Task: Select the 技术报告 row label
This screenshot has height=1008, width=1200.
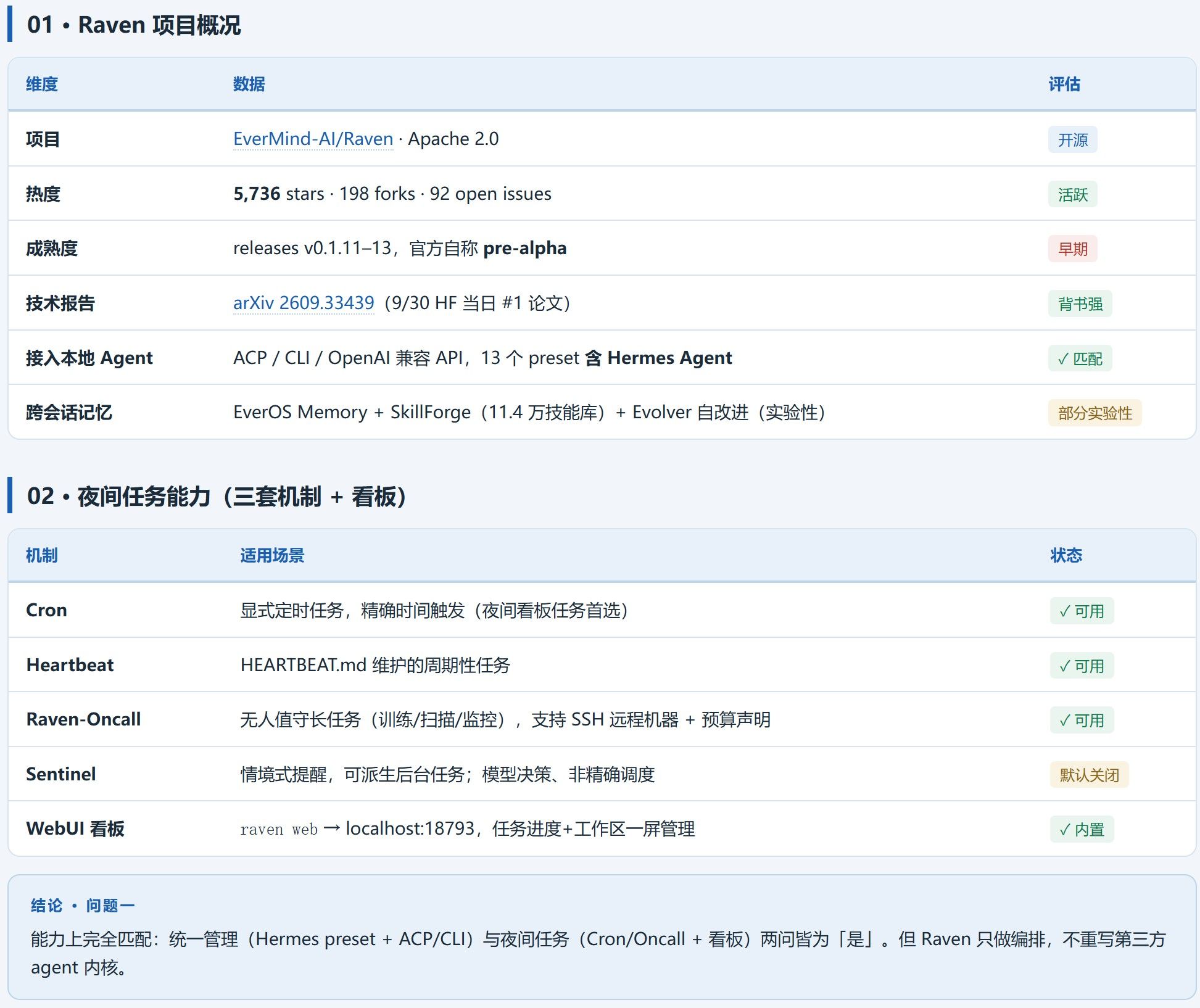Action: click(60, 303)
